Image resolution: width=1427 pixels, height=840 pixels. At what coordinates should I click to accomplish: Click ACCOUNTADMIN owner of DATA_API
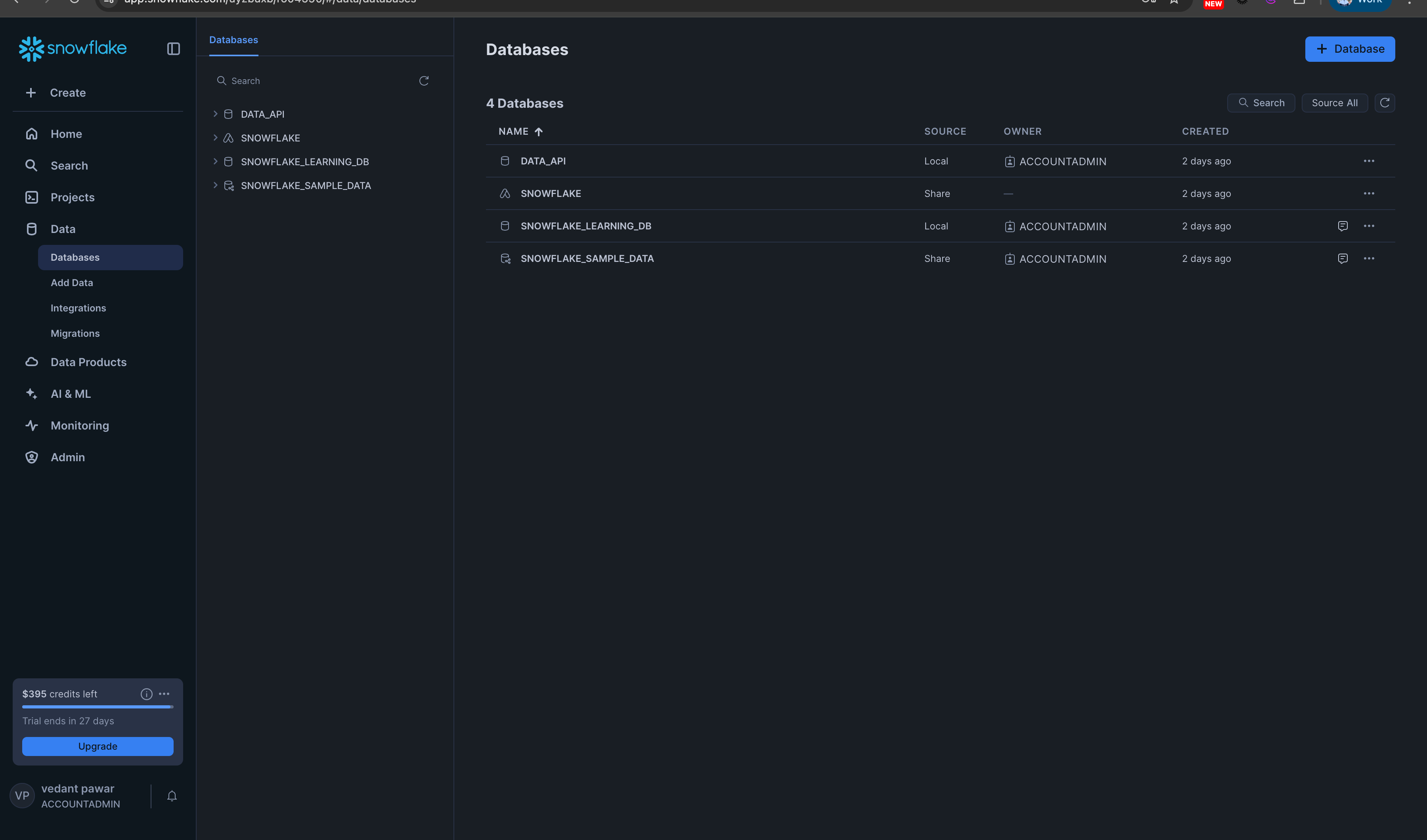tap(1055, 161)
